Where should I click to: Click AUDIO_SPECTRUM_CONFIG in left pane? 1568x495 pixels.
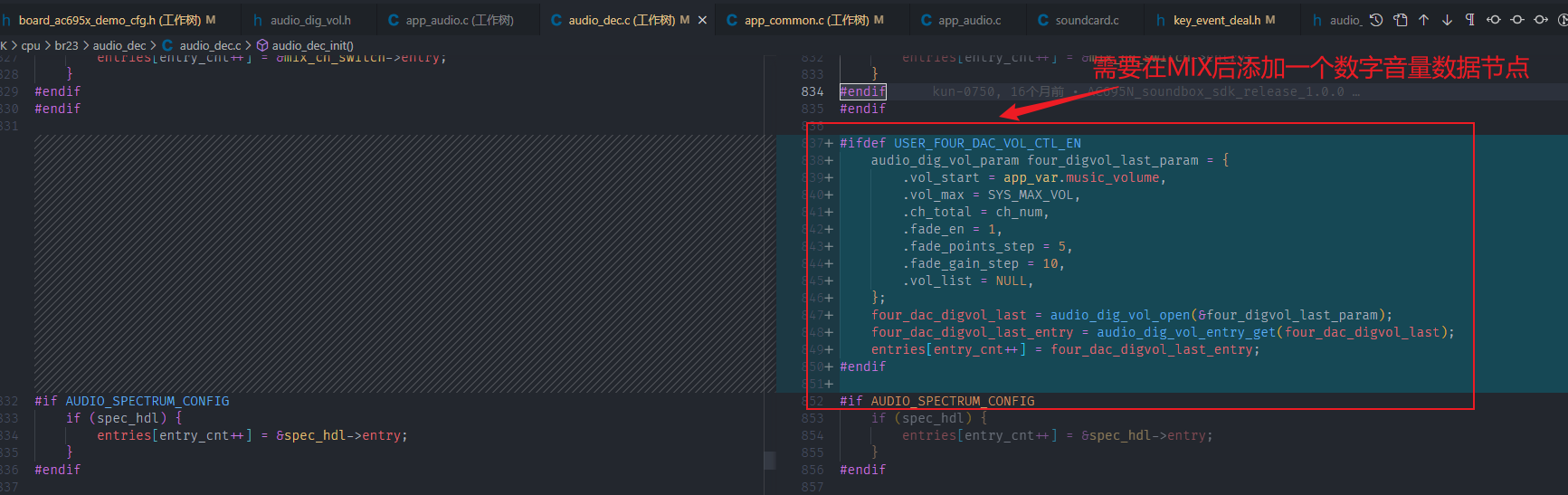point(147,401)
